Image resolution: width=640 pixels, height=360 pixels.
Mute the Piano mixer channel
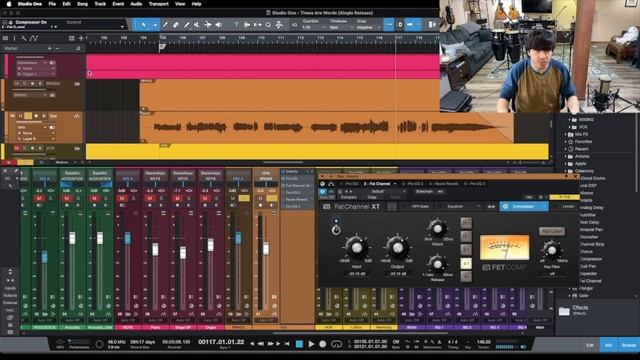pyautogui.click(x=149, y=198)
